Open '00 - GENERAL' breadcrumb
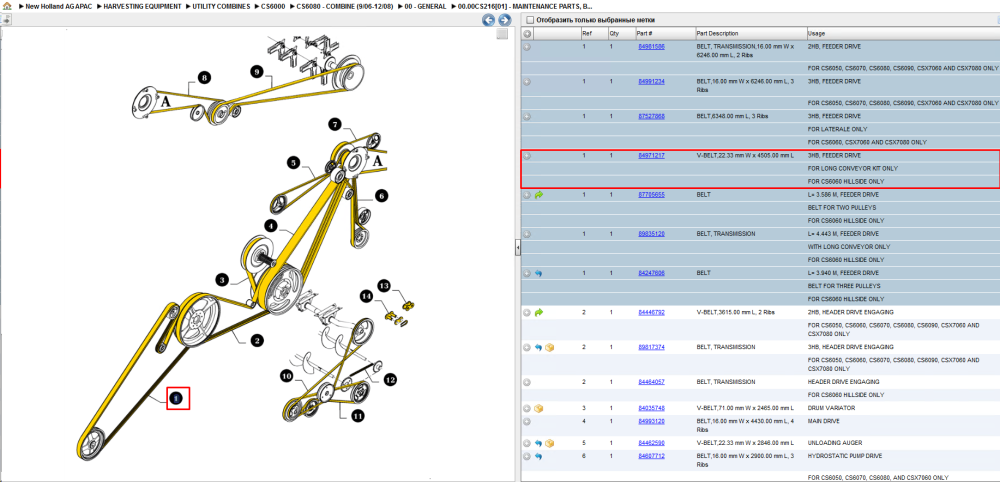The width and height of the screenshot is (1000, 482). [425, 6]
